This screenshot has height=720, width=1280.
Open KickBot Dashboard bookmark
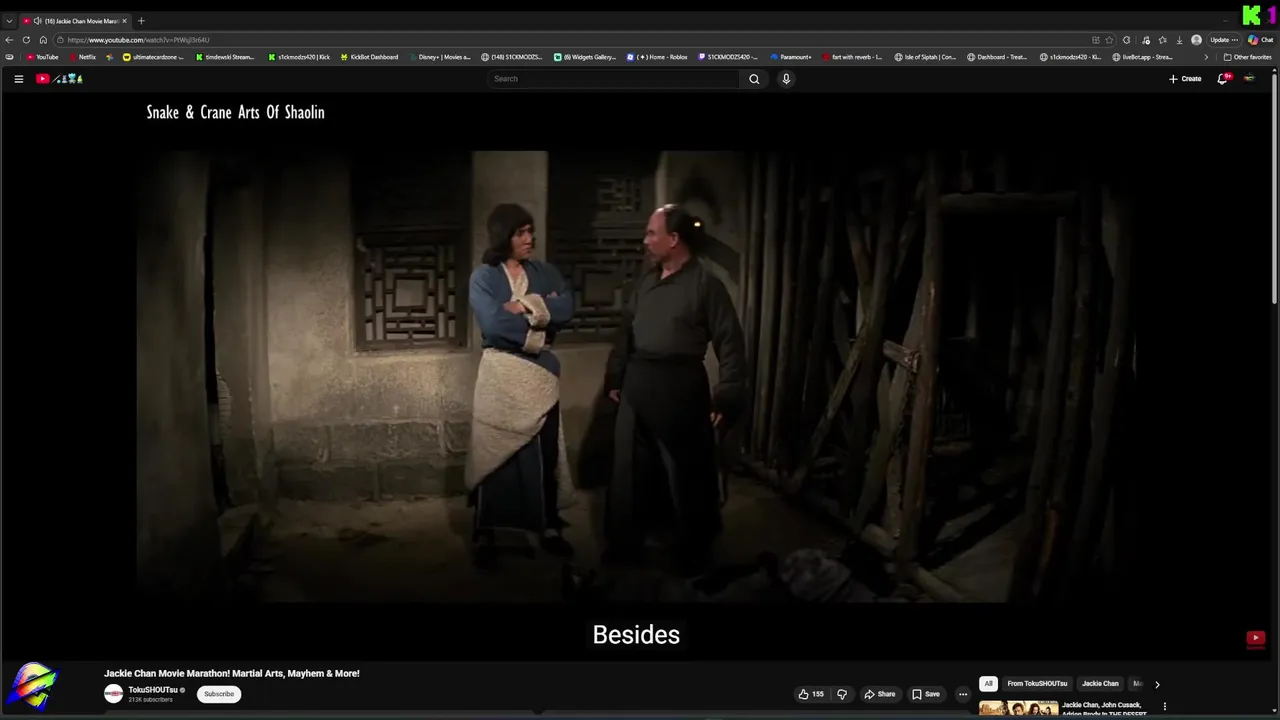[x=369, y=57]
